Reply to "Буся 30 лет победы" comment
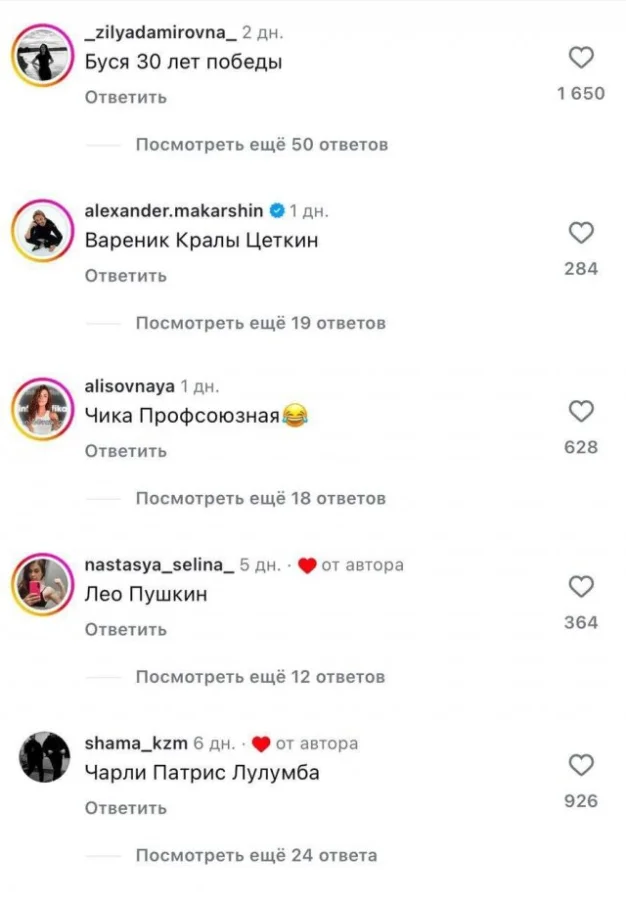The width and height of the screenshot is (626, 900). point(126,98)
